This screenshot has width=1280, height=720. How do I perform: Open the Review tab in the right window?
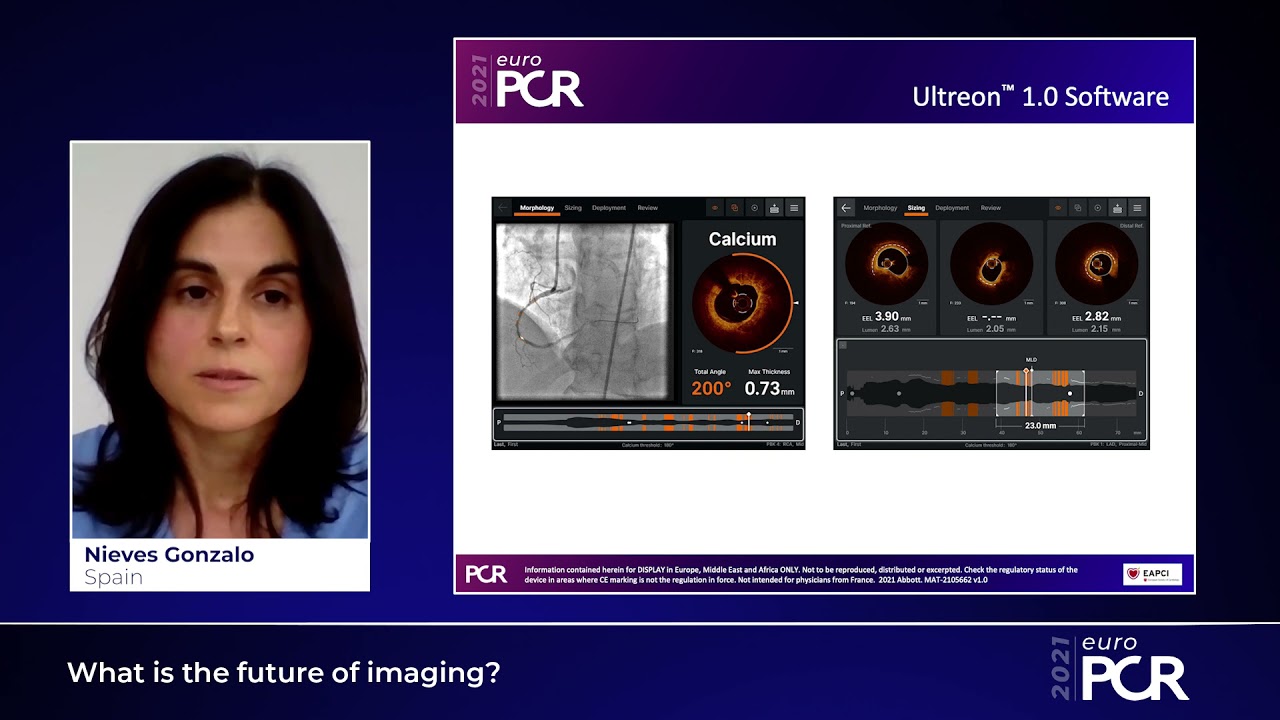point(991,208)
